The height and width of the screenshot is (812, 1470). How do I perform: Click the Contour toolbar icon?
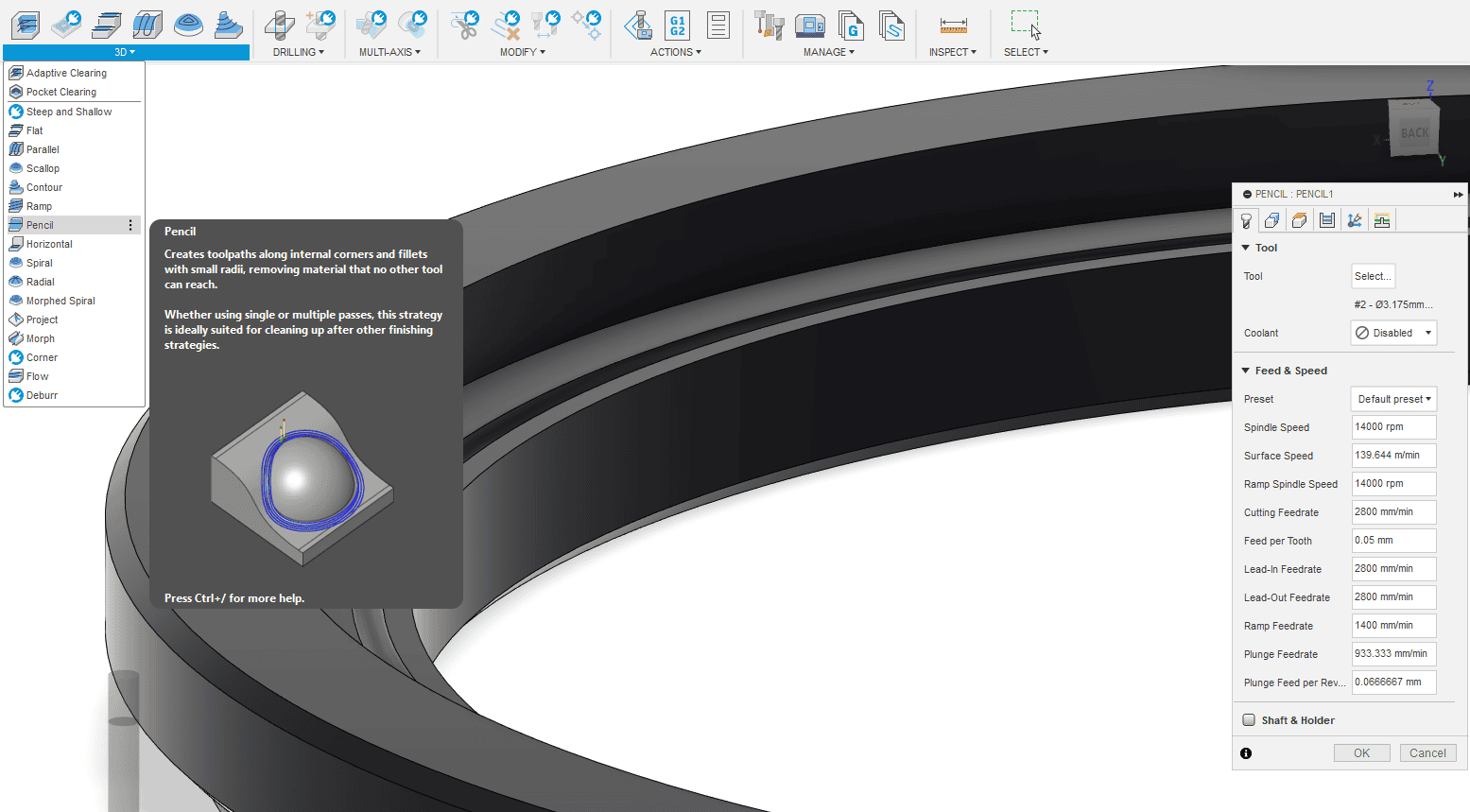coord(228,25)
